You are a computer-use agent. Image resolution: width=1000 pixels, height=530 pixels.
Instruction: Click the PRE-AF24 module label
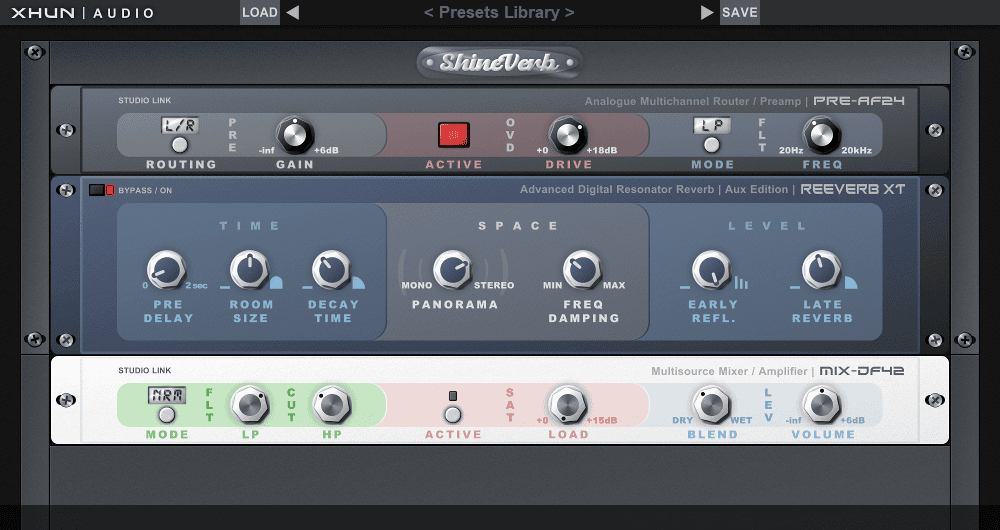pos(858,101)
